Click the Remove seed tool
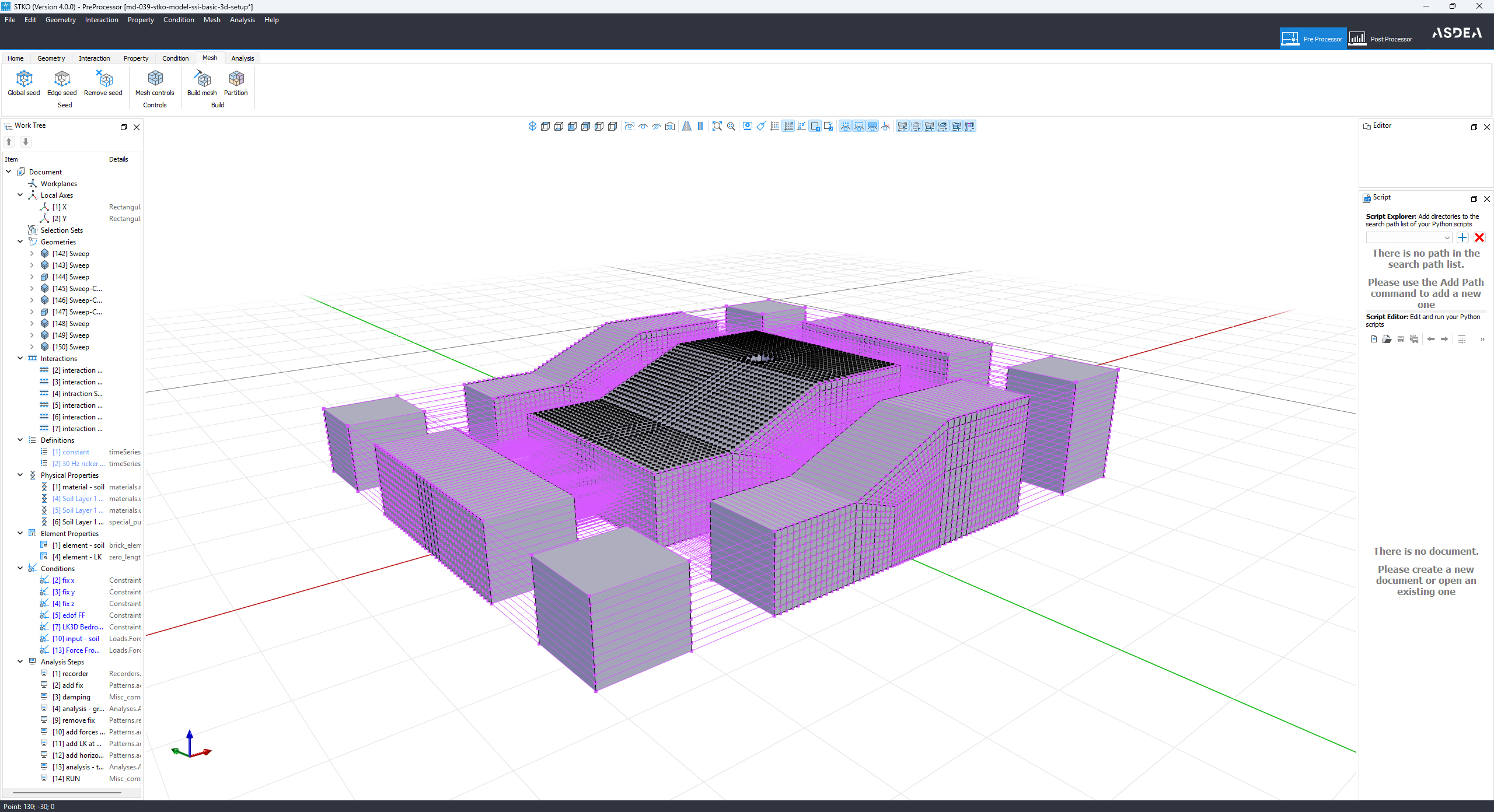 click(x=103, y=83)
